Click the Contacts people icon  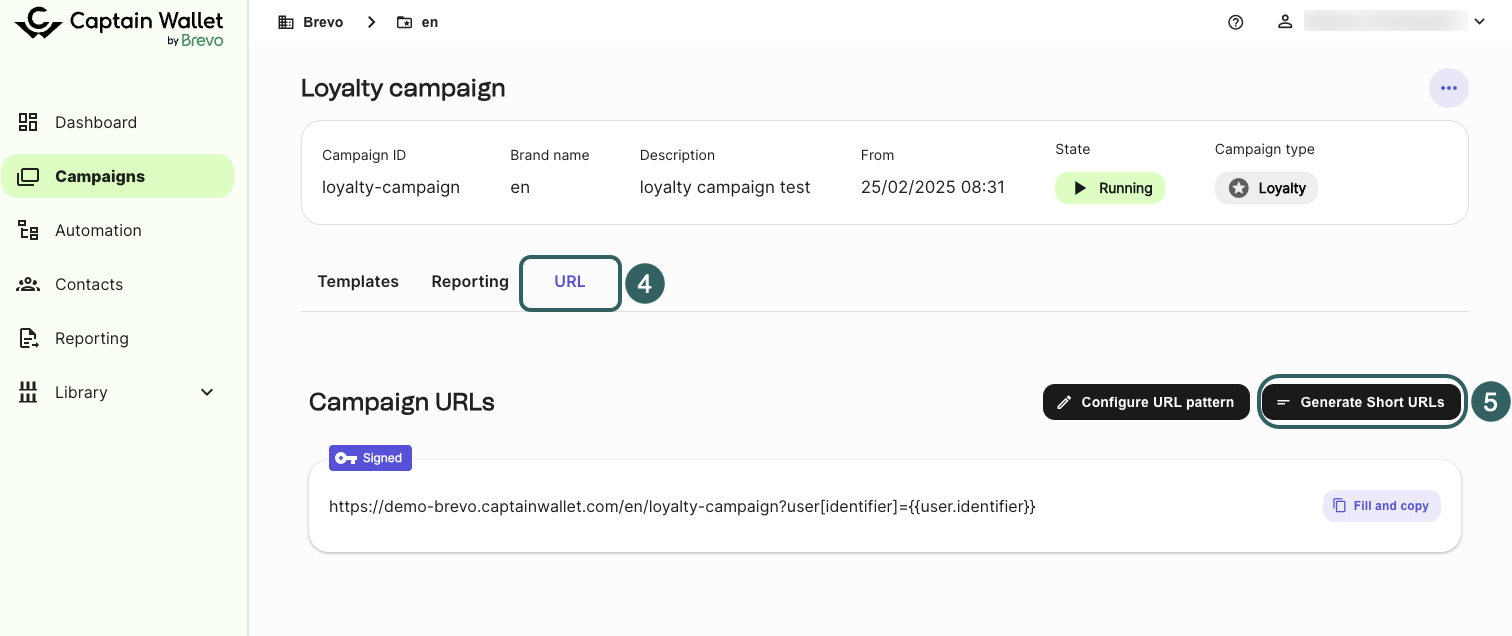tap(28, 284)
